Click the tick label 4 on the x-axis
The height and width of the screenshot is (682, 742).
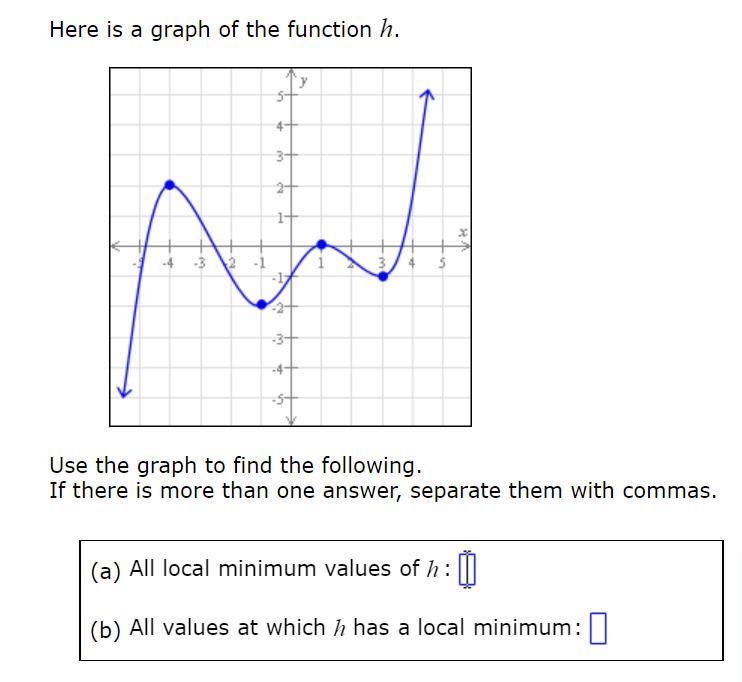(x=412, y=263)
